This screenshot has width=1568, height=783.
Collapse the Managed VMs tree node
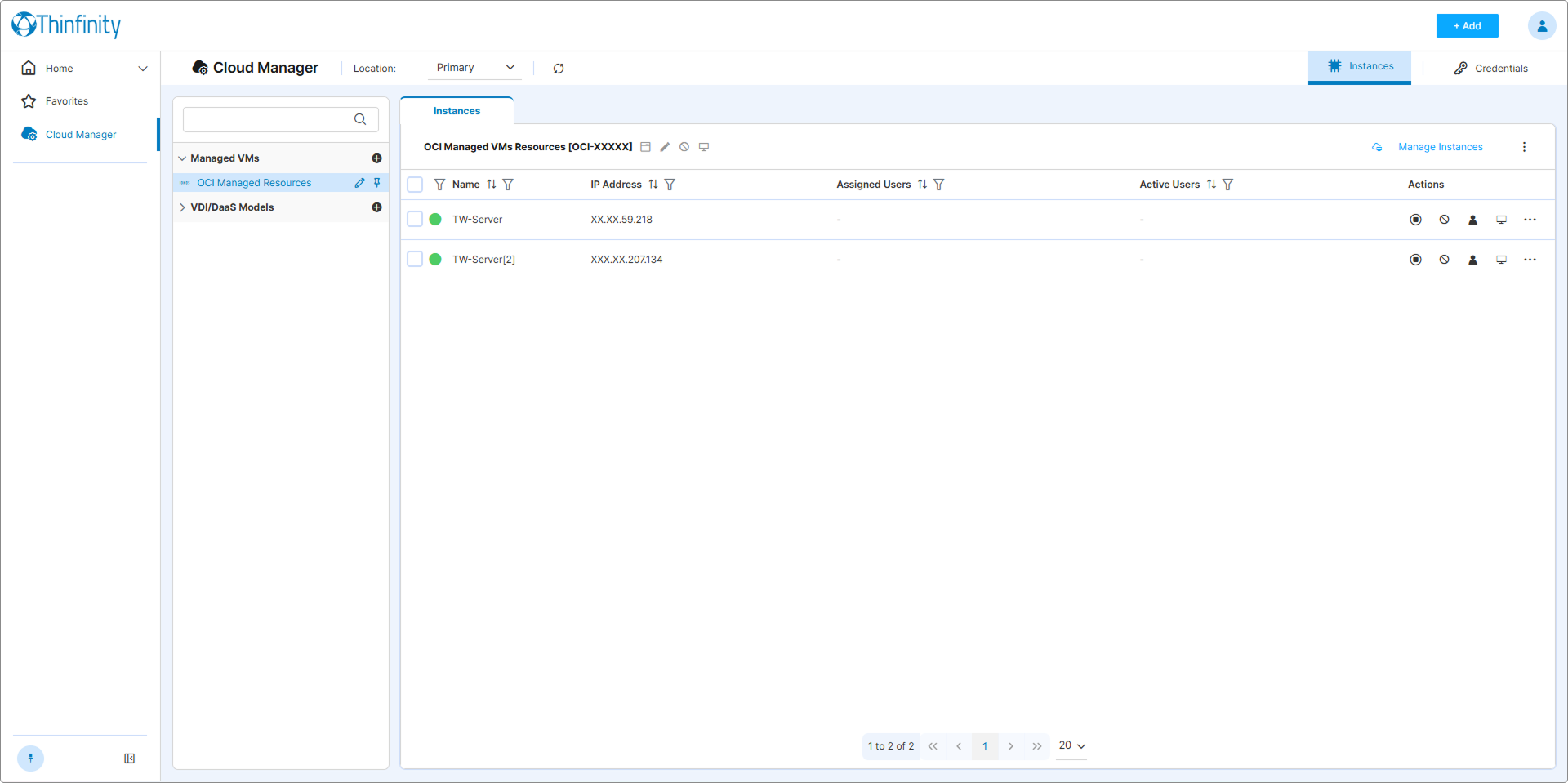(182, 158)
